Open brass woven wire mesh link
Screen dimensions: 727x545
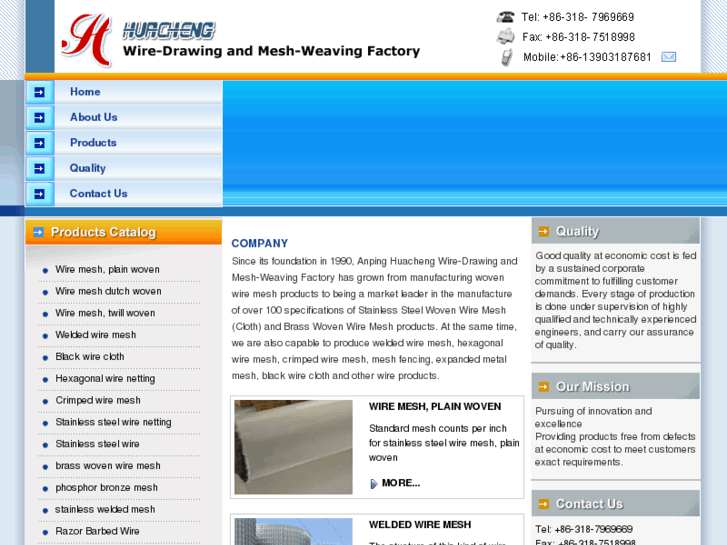108,466
